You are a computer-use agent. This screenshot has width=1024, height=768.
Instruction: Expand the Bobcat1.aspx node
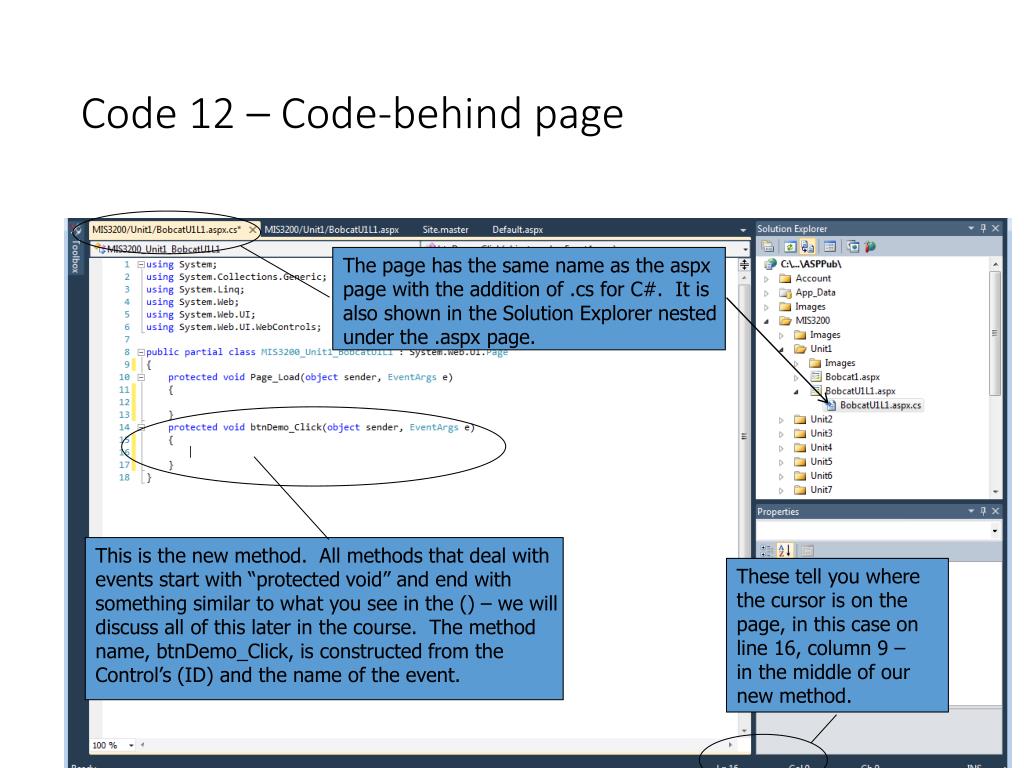(796, 377)
